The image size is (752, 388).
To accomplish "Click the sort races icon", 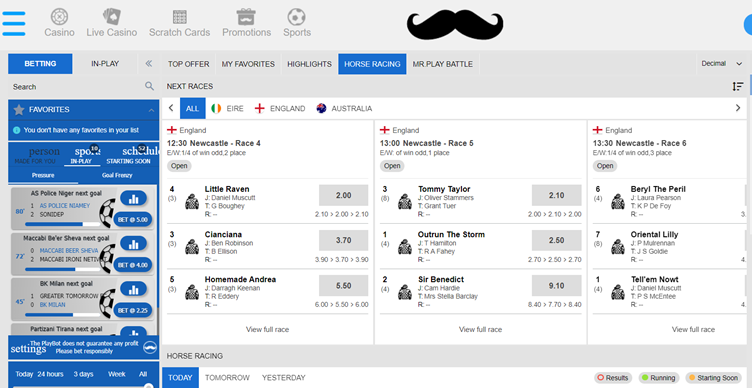I will [x=738, y=86].
